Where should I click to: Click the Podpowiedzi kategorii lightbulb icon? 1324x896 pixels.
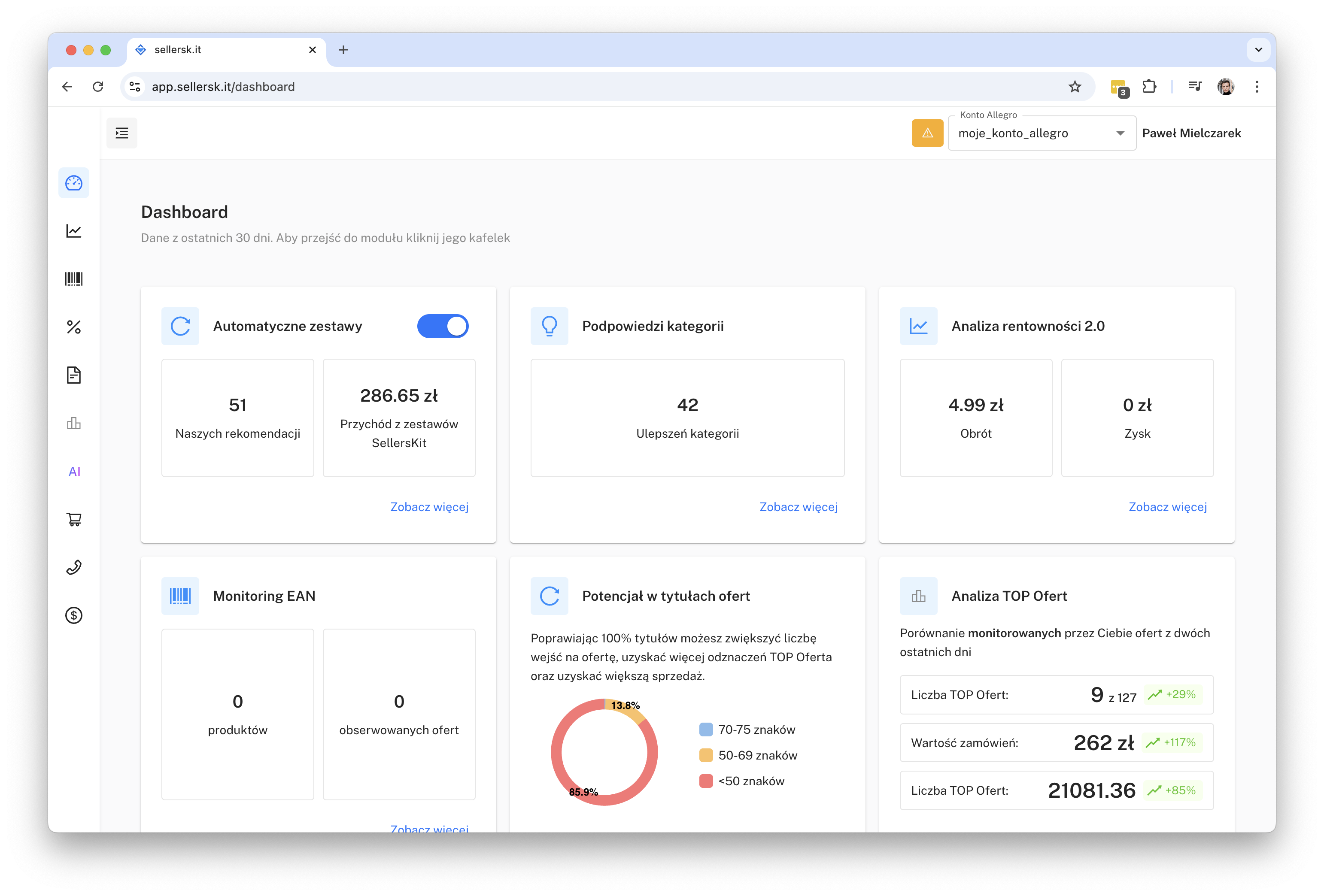(549, 326)
